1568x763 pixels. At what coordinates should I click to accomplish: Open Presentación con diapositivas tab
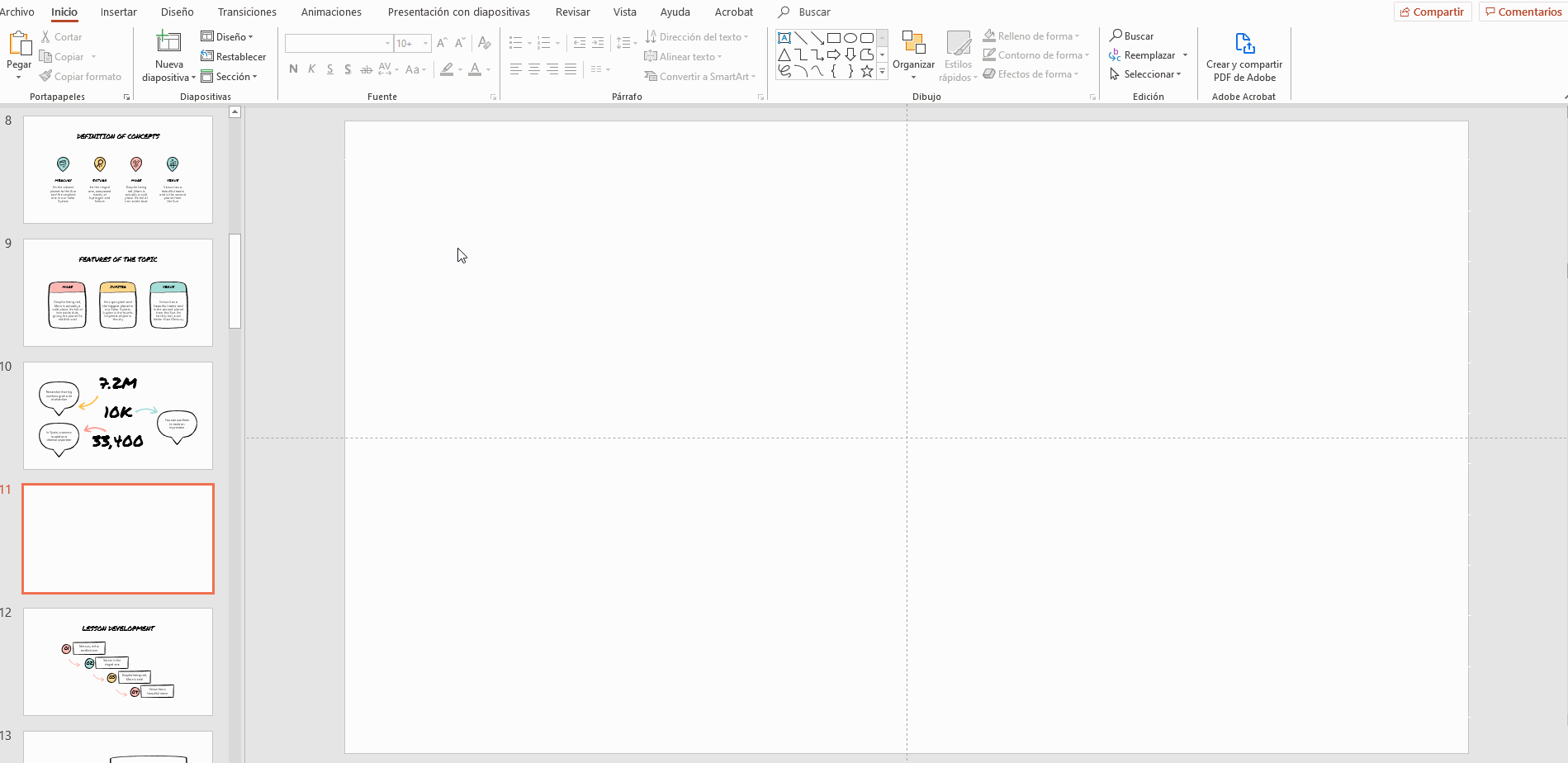coord(459,12)
